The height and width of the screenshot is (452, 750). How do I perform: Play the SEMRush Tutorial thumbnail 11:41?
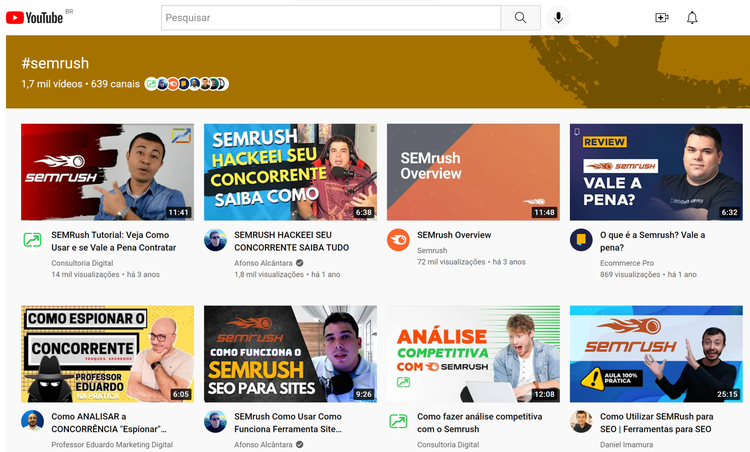coord(108,172)
